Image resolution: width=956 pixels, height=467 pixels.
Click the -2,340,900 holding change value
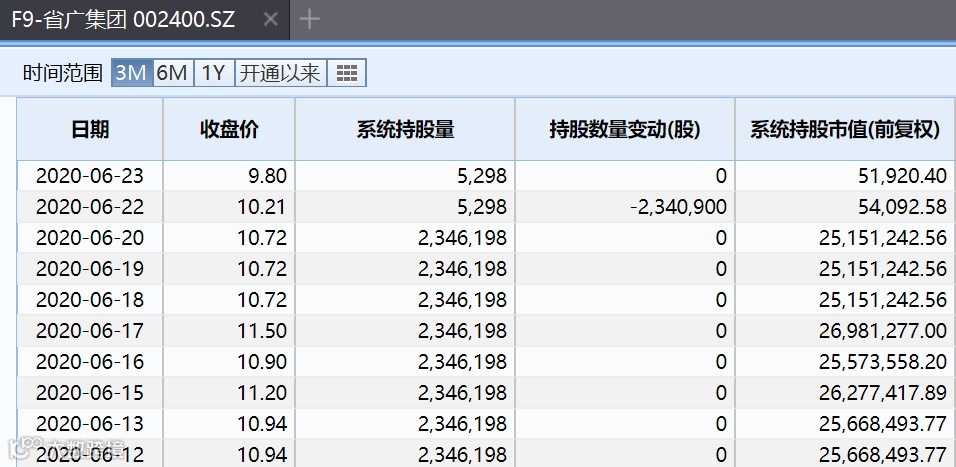click(679, 207)
